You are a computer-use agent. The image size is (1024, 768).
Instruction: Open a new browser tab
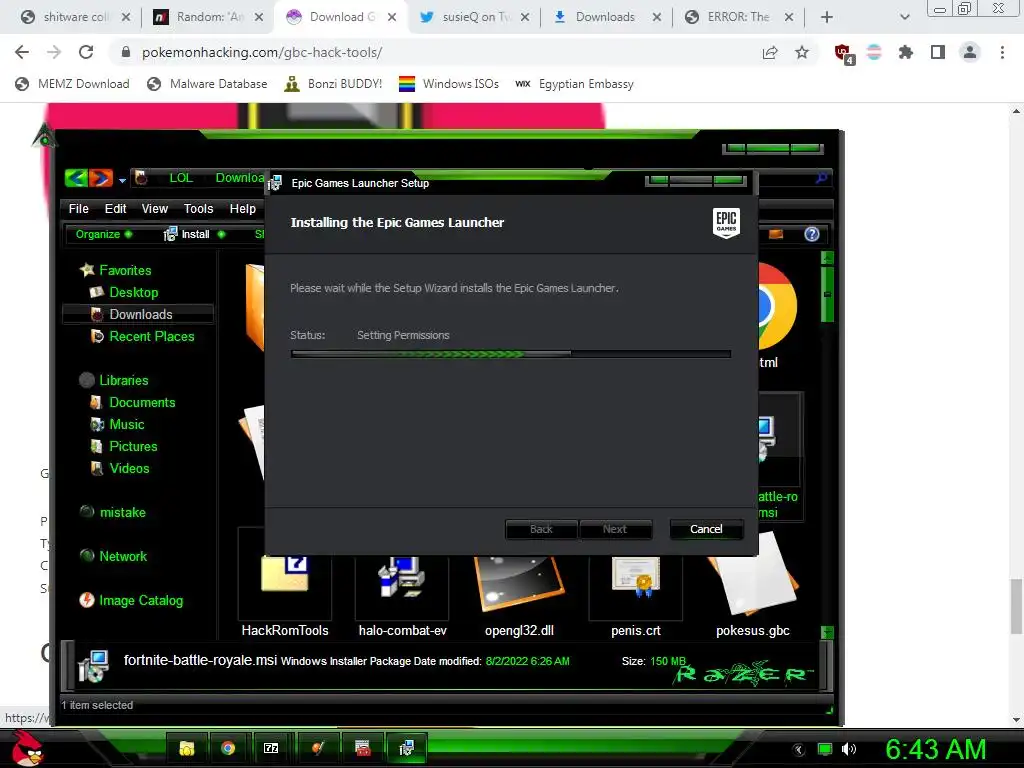pyautogui.click(x=827, y=17)
